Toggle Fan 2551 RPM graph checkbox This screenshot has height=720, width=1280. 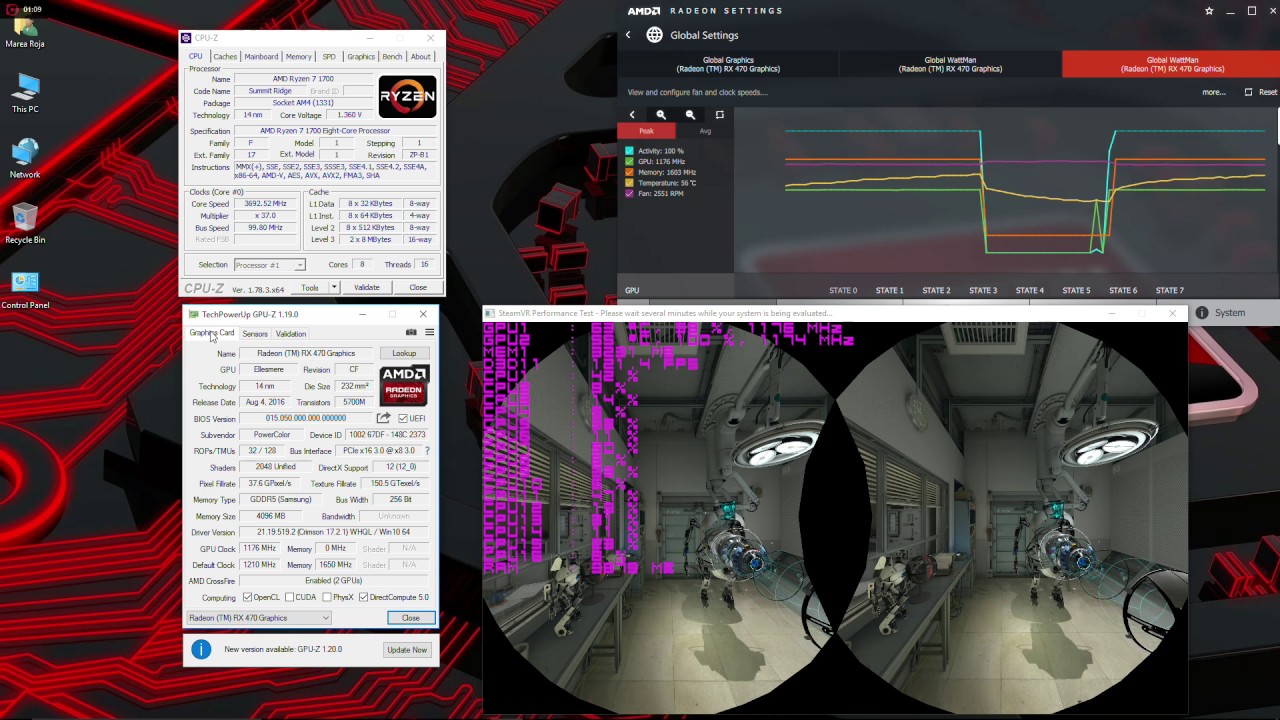pyautogui.click(x=629, y=194)
